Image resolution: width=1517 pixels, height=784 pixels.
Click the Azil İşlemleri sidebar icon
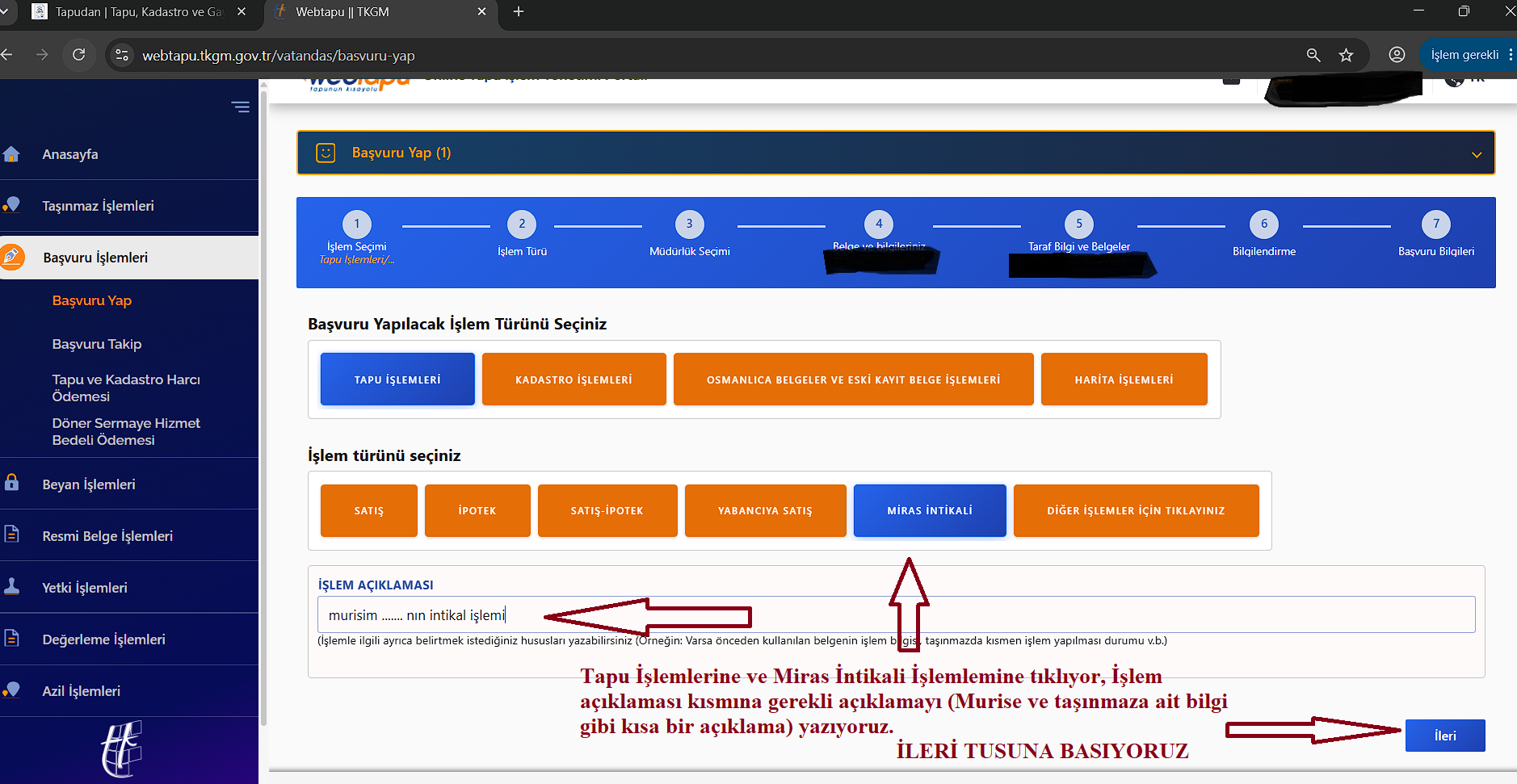coord(11,690)
